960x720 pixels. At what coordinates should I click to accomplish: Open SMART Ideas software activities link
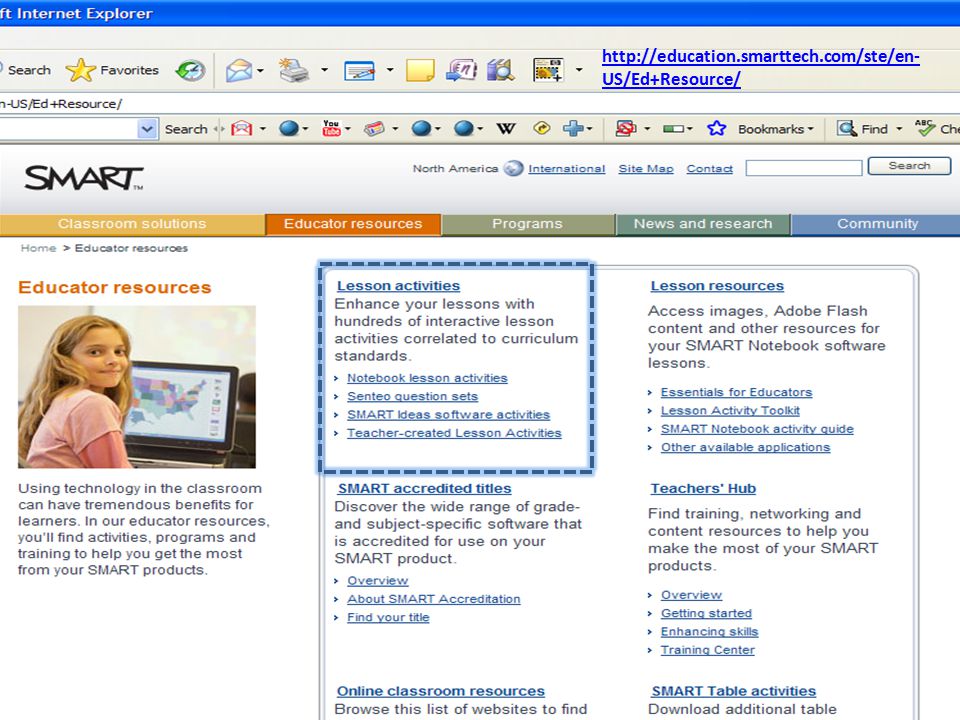tap(448, 415)
